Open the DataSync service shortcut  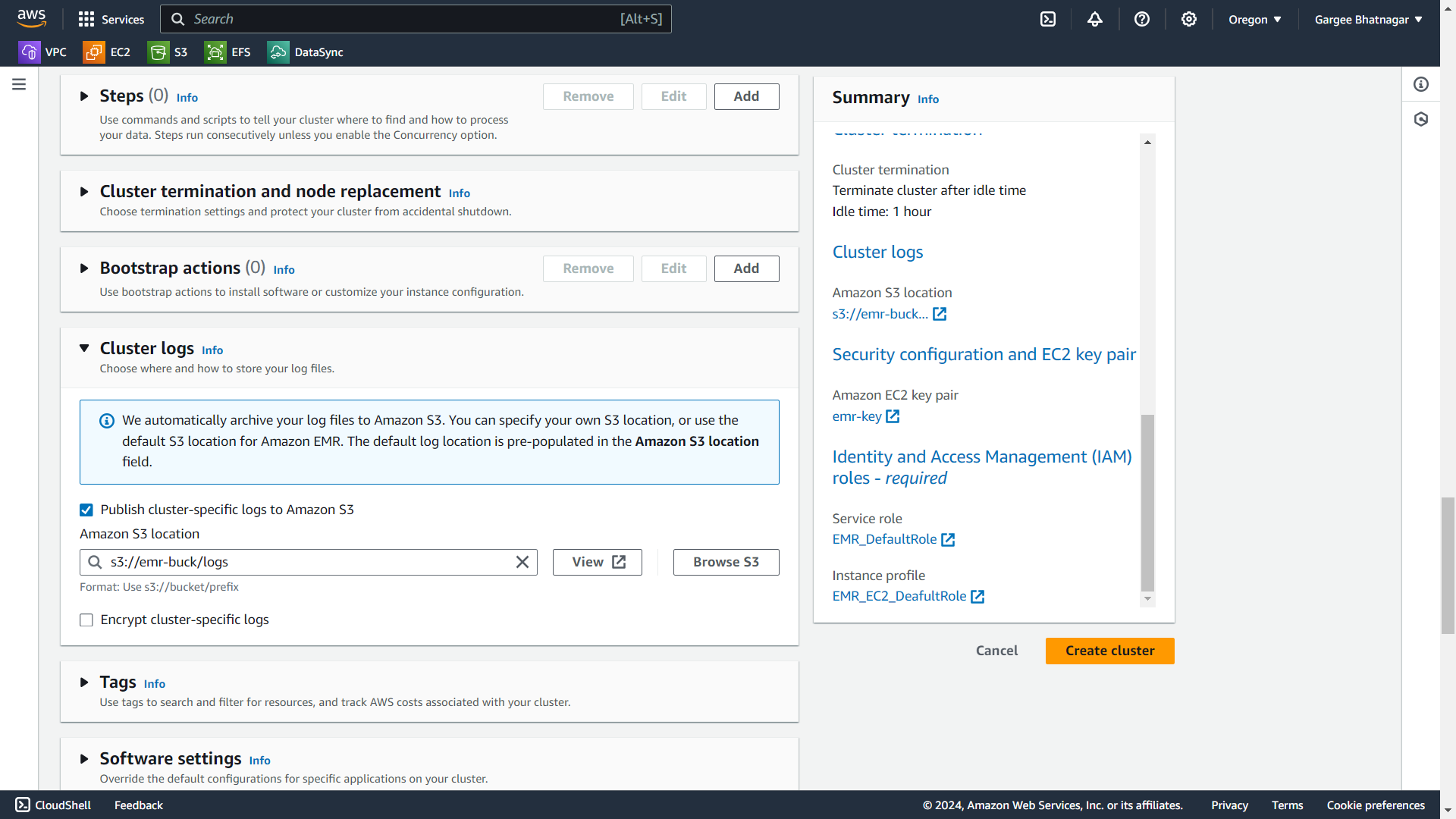tap(306, 52)
